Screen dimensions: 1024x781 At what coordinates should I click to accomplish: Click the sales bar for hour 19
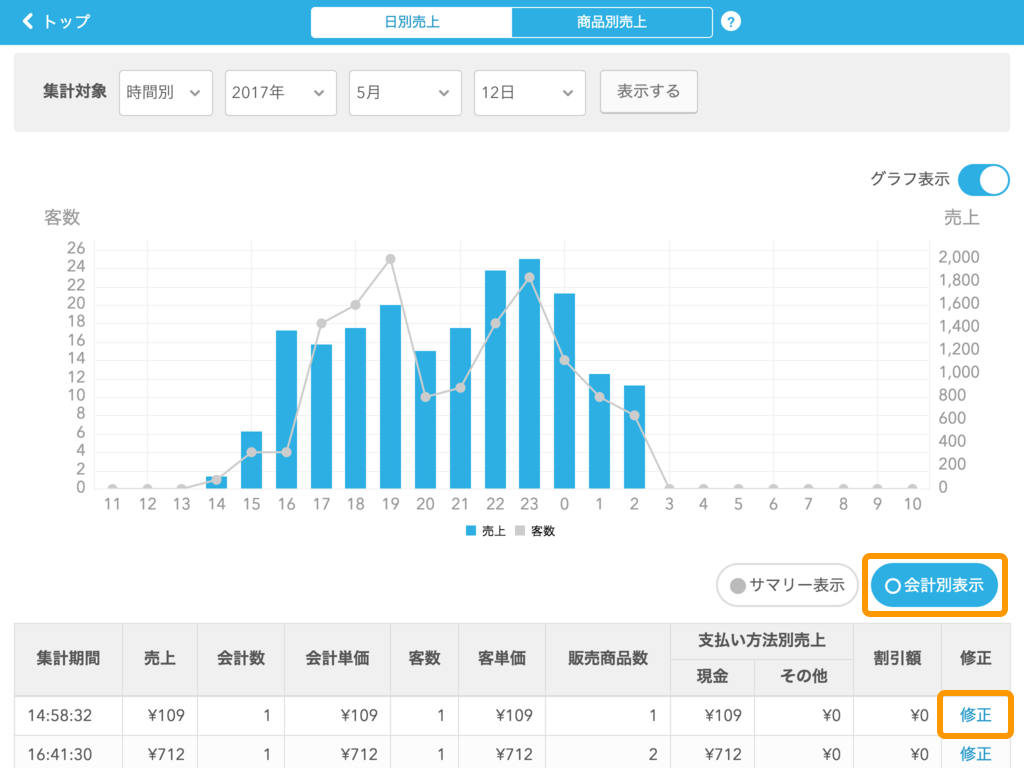[x=391, y=397]
